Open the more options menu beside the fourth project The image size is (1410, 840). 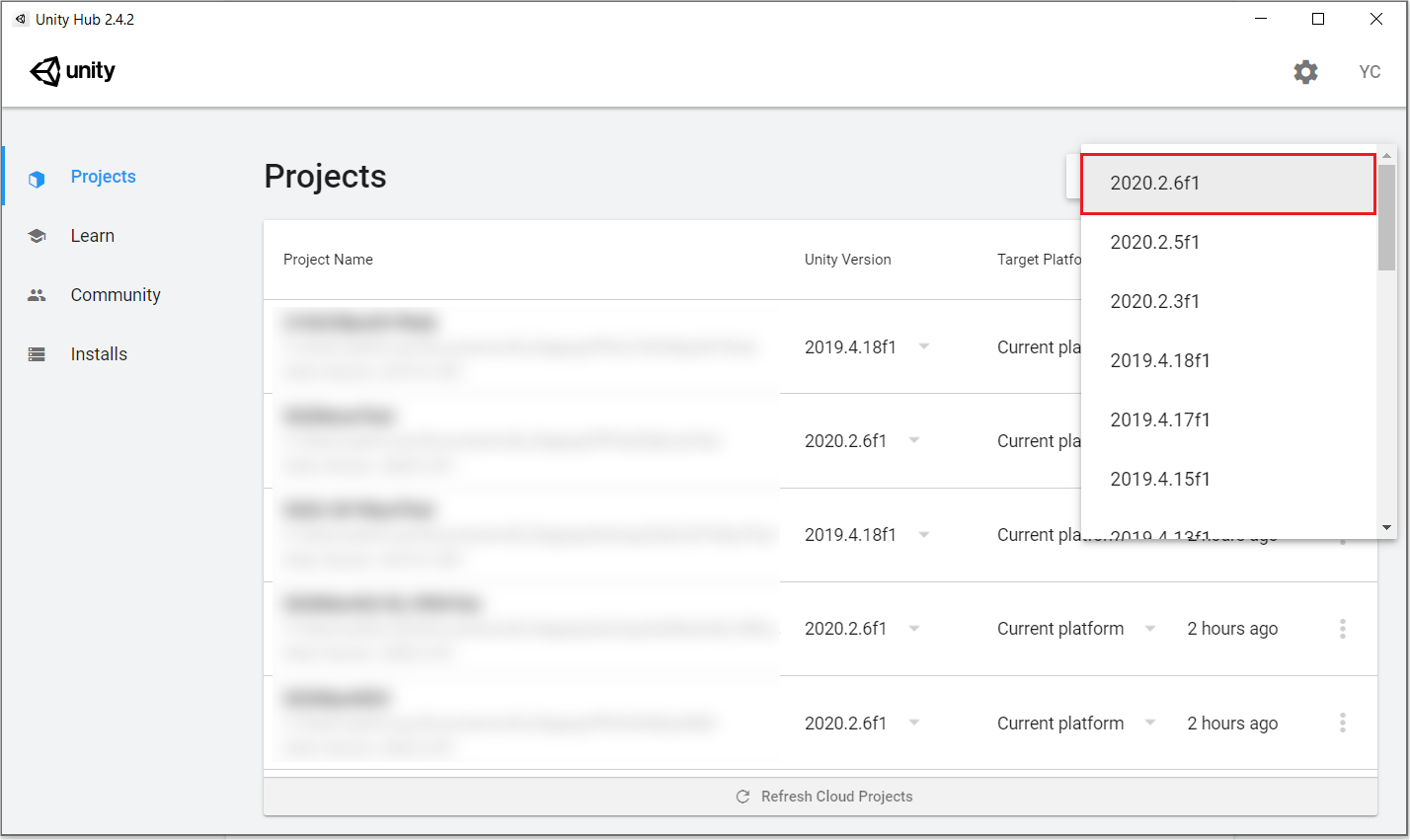point(1343,629)
